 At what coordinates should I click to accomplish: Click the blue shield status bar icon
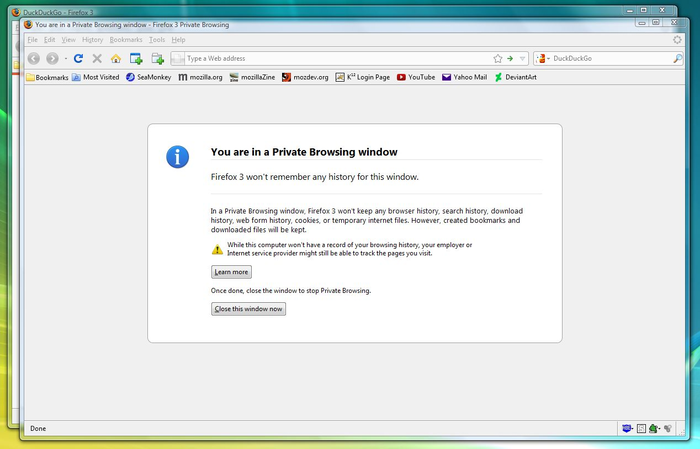(627, 428)
